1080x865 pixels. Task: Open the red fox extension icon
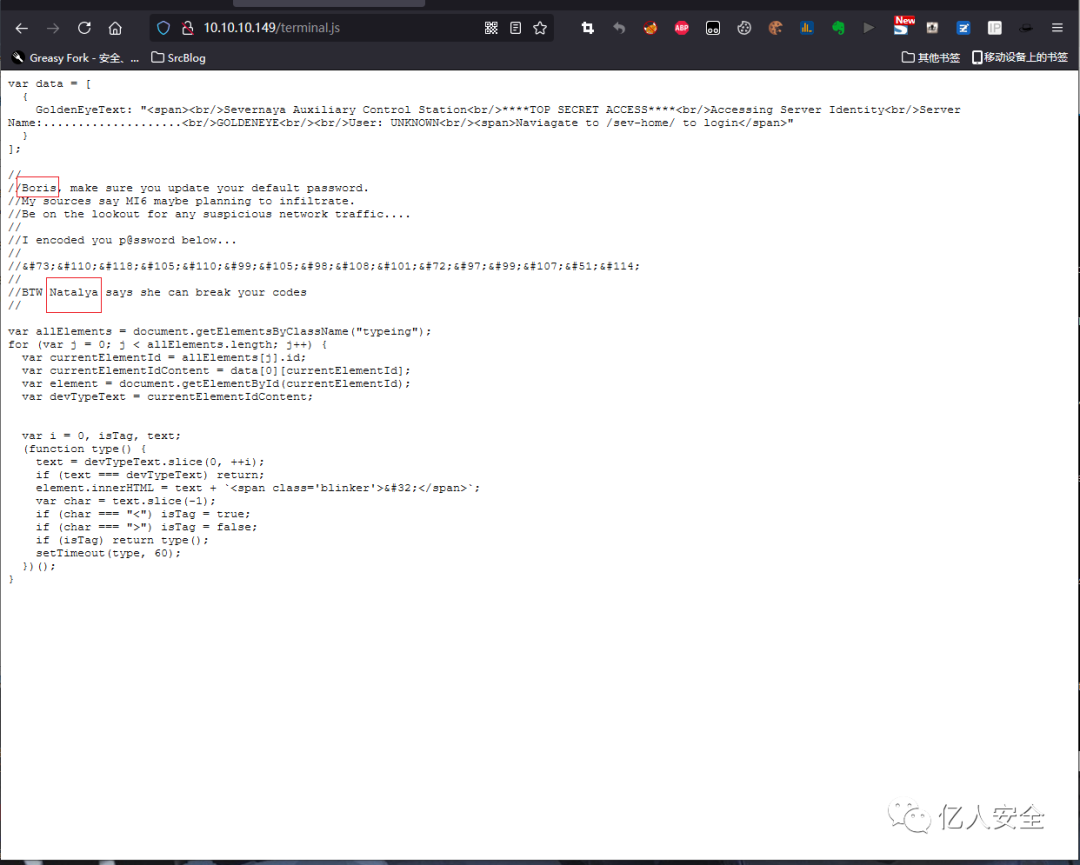tap(650, 28)
